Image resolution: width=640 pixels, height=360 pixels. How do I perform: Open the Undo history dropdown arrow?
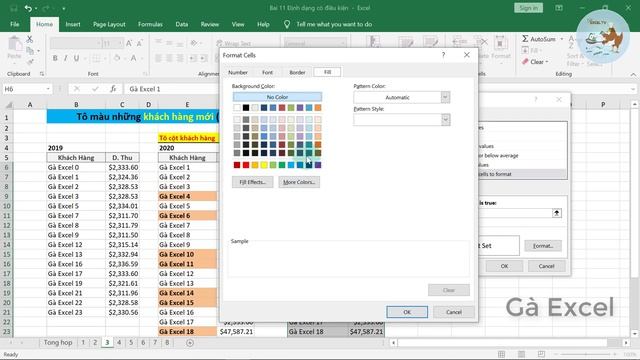tap(36, 8)
